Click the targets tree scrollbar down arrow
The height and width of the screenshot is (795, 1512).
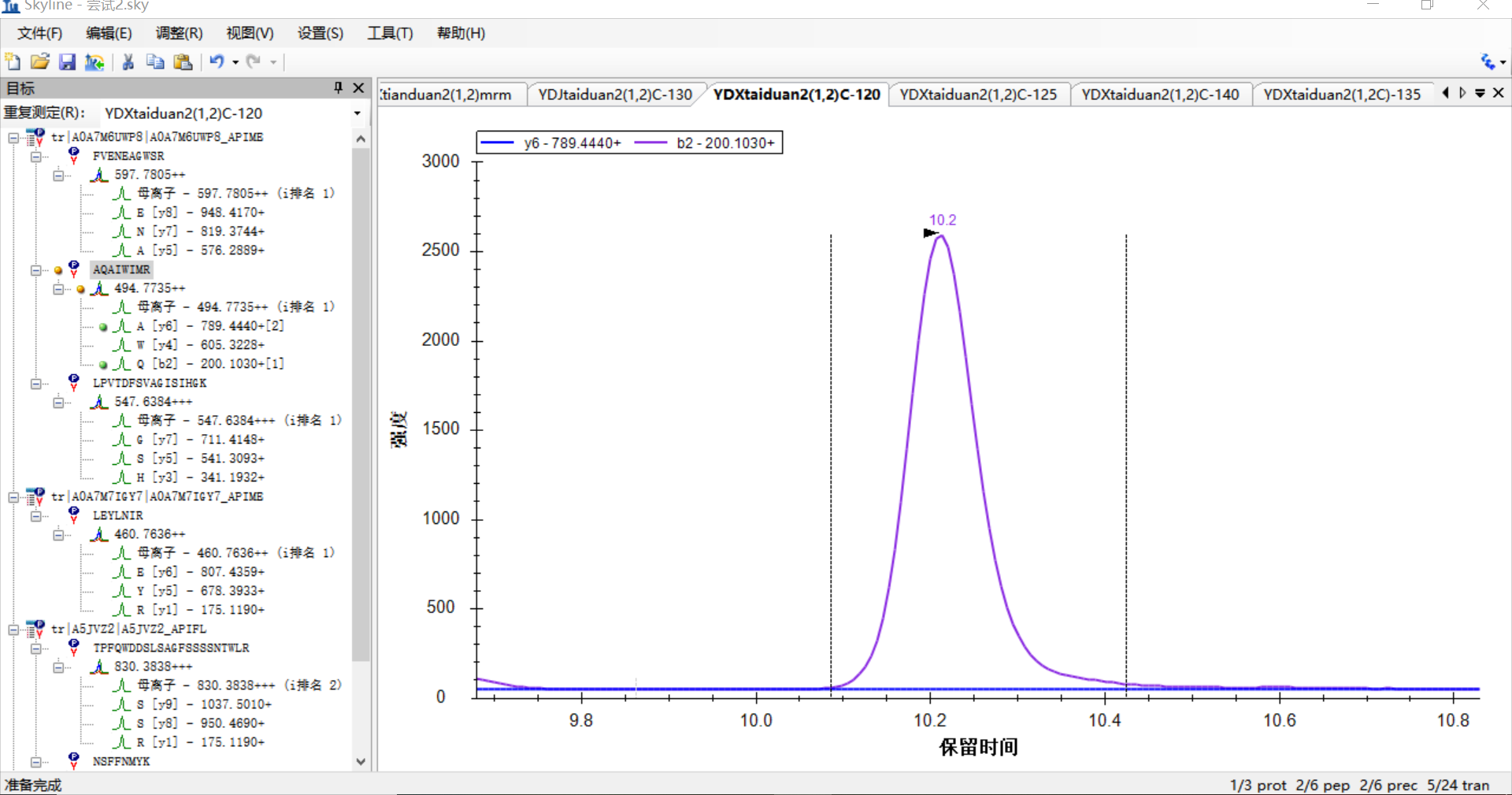pyautogui.click(x=361, y=761)
